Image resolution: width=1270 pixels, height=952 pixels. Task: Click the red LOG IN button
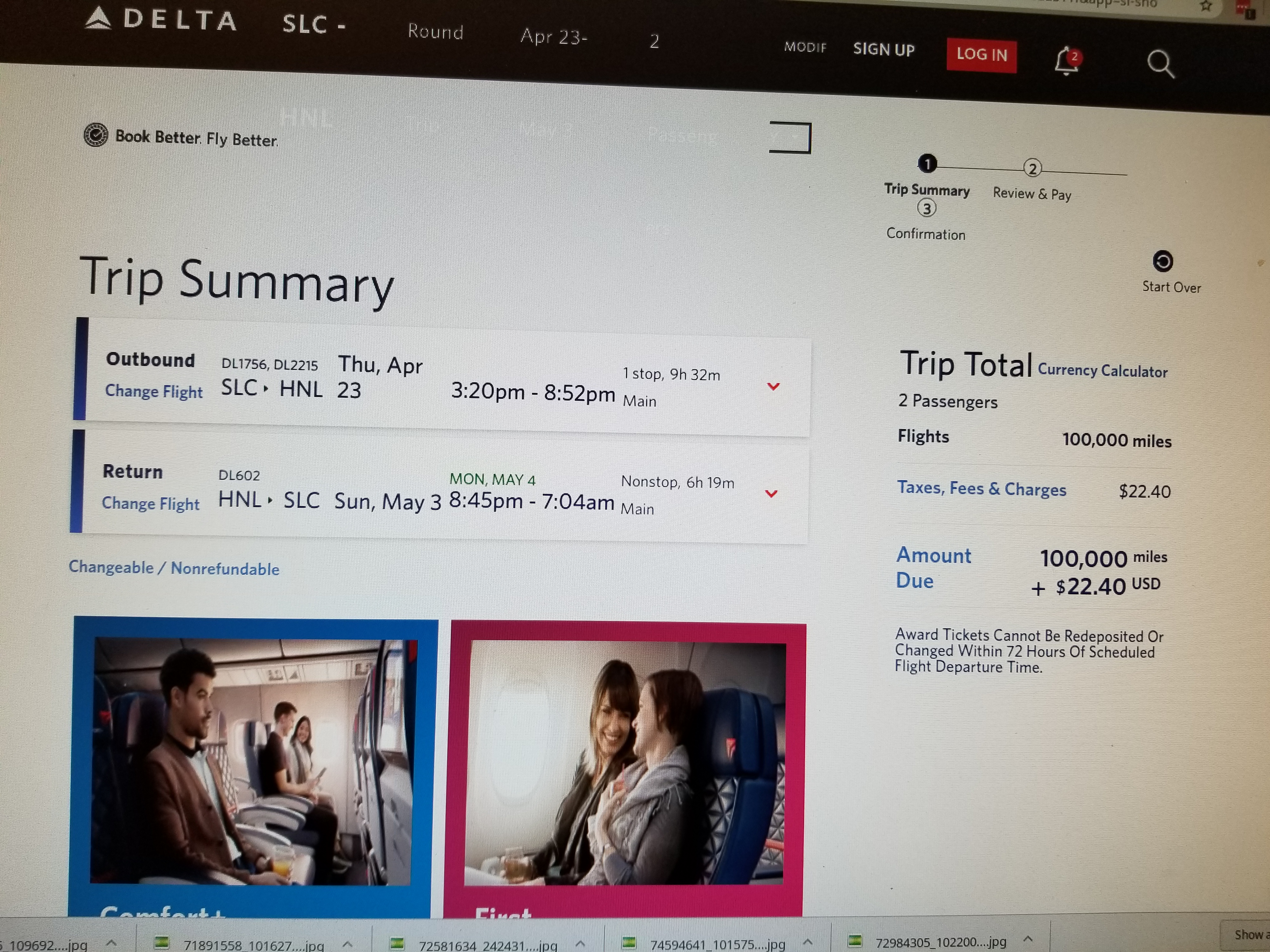pyautogui.click(x=982, y=56)
